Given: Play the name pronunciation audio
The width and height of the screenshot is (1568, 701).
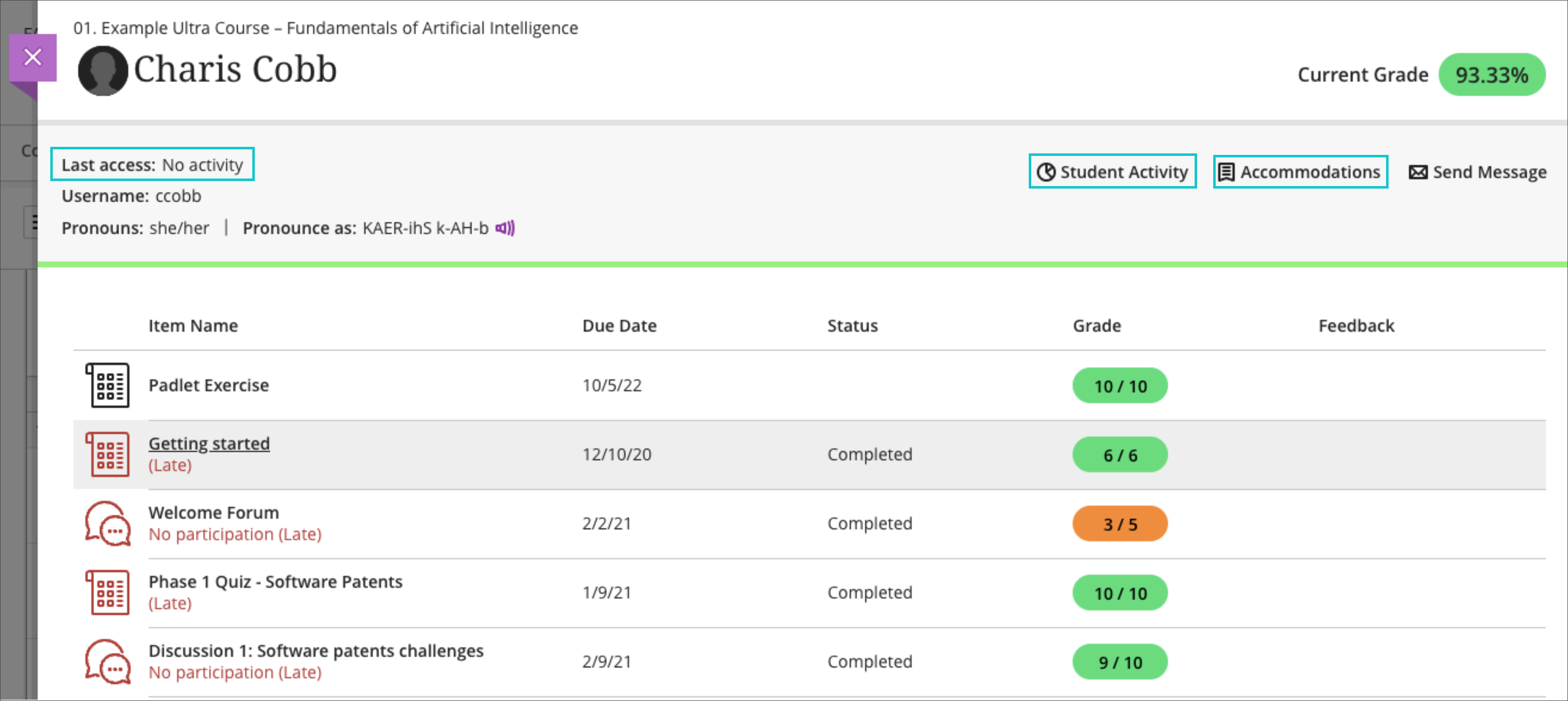Looking at the screenshot, I should click(505, 228).
